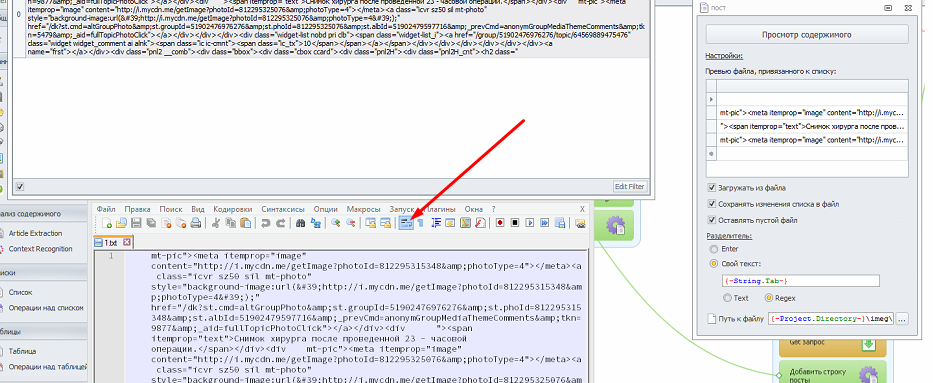The image size is (933, 383).
Task: Click the Word Wrap toolbar icon
Action: click(406, 223)
